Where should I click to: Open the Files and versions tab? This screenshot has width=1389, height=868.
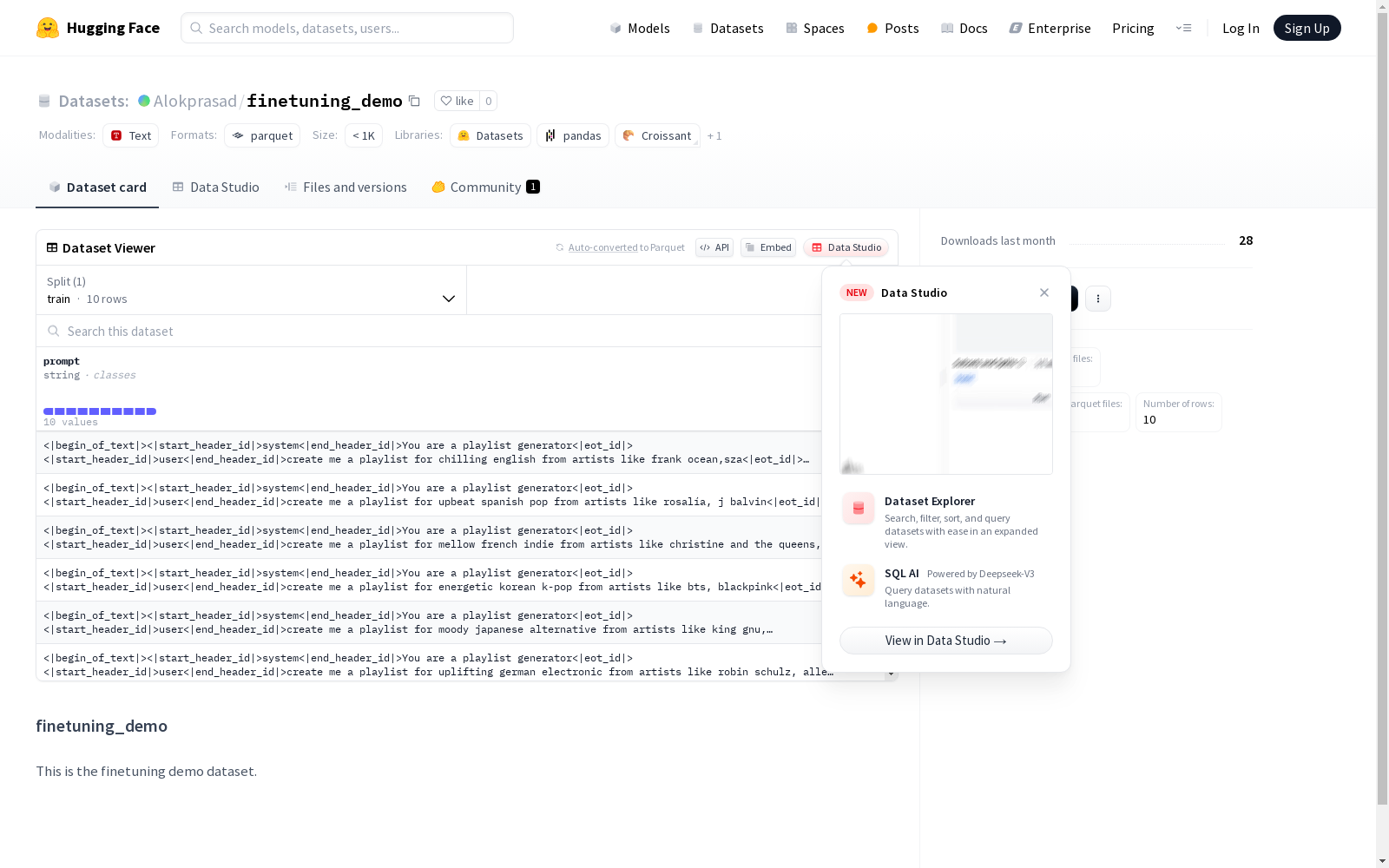(346, 187)
